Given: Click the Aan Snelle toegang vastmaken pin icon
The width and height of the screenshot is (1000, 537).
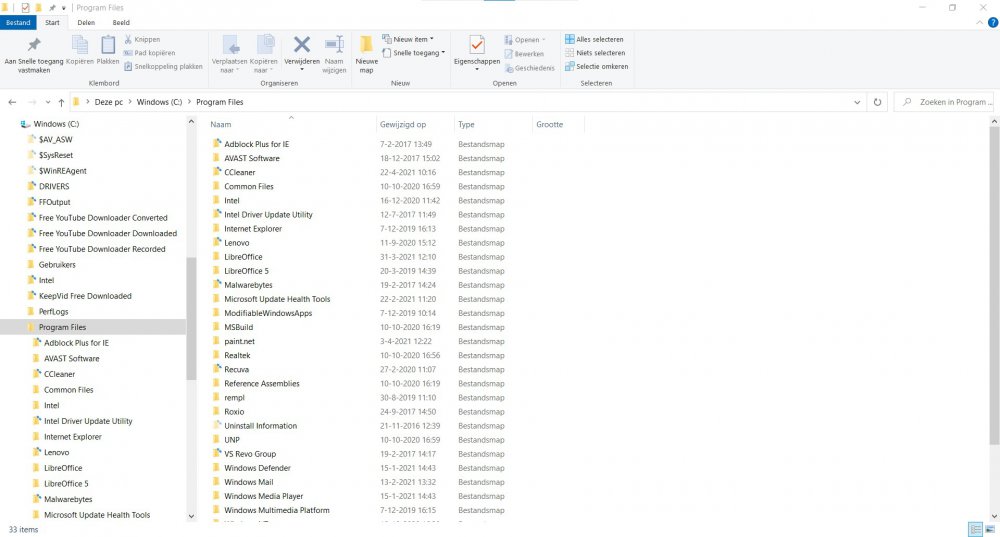Looking at the screenshot, I should click(34, 45).
